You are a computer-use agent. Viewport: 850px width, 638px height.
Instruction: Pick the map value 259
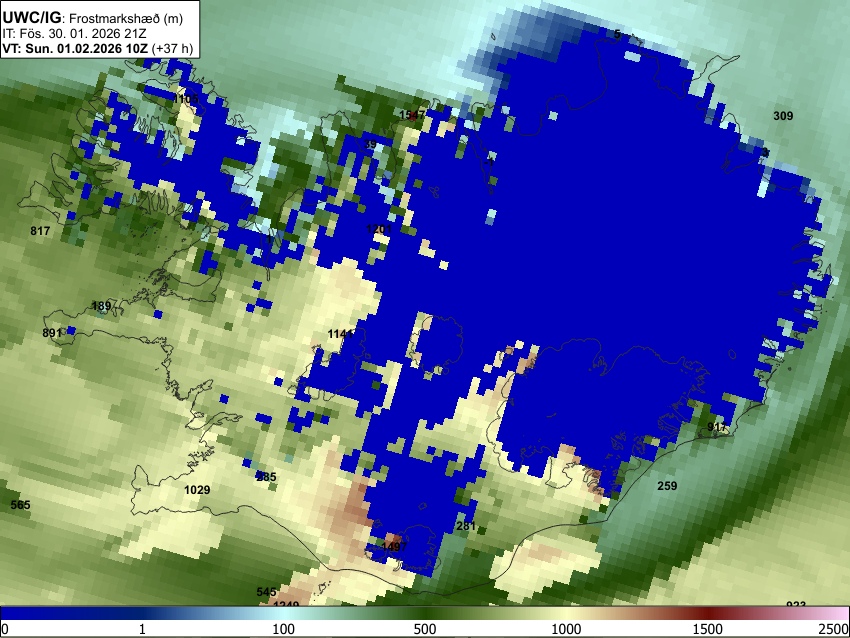(x=667, y=486)
